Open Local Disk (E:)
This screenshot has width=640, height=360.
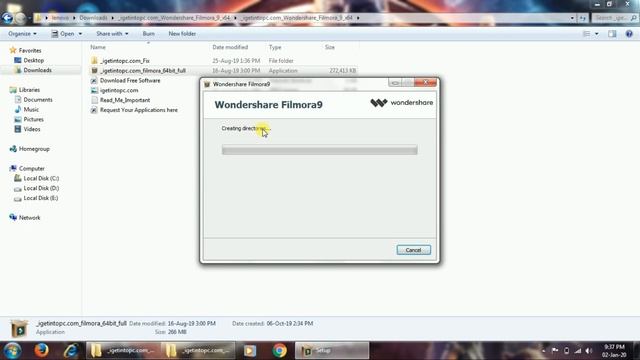click(40, 198)
